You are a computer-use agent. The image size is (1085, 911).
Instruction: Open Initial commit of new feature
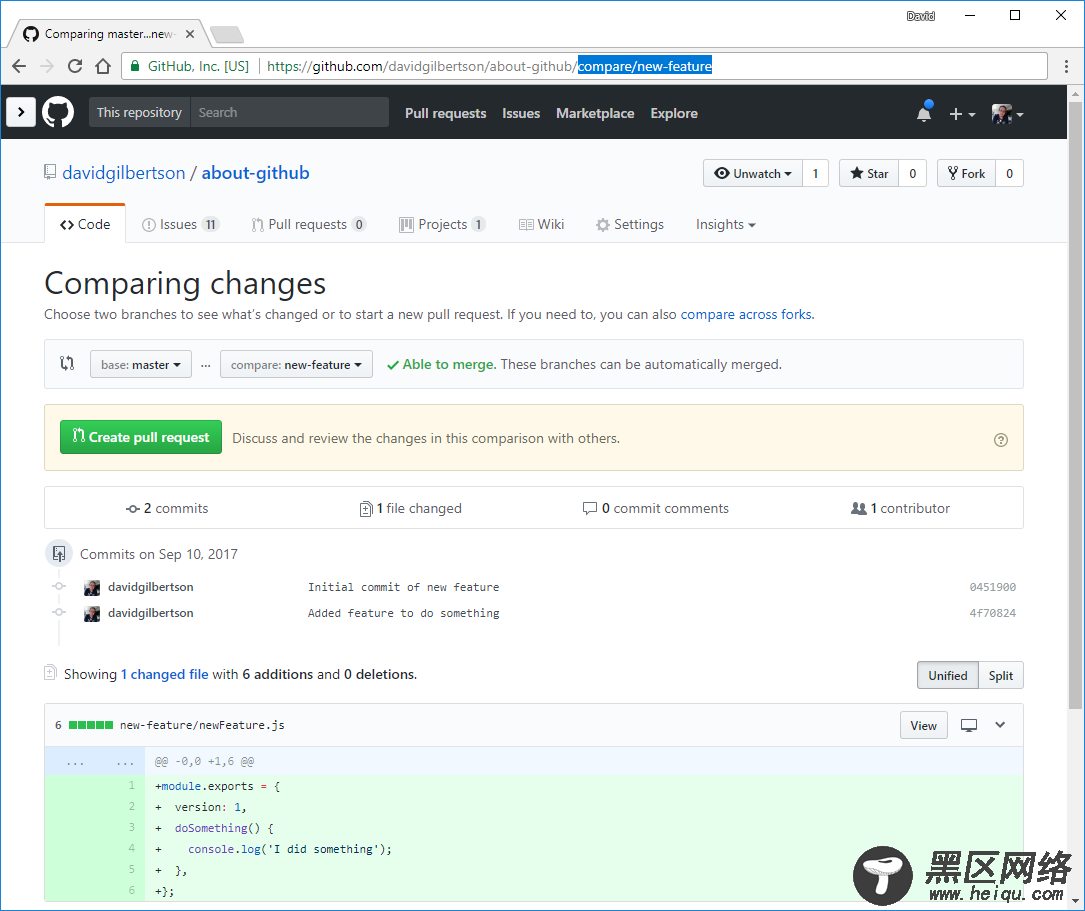click(403, 587)
